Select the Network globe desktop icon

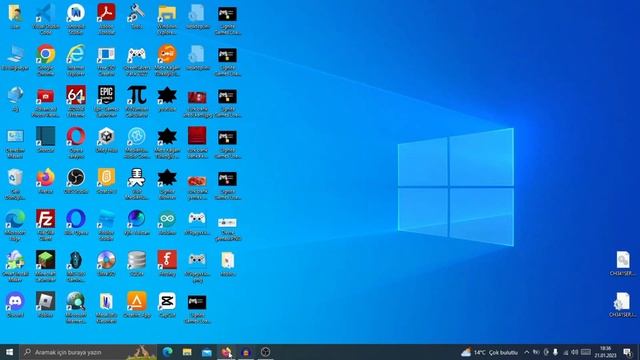pyautogui.click(x=15, y=98)
